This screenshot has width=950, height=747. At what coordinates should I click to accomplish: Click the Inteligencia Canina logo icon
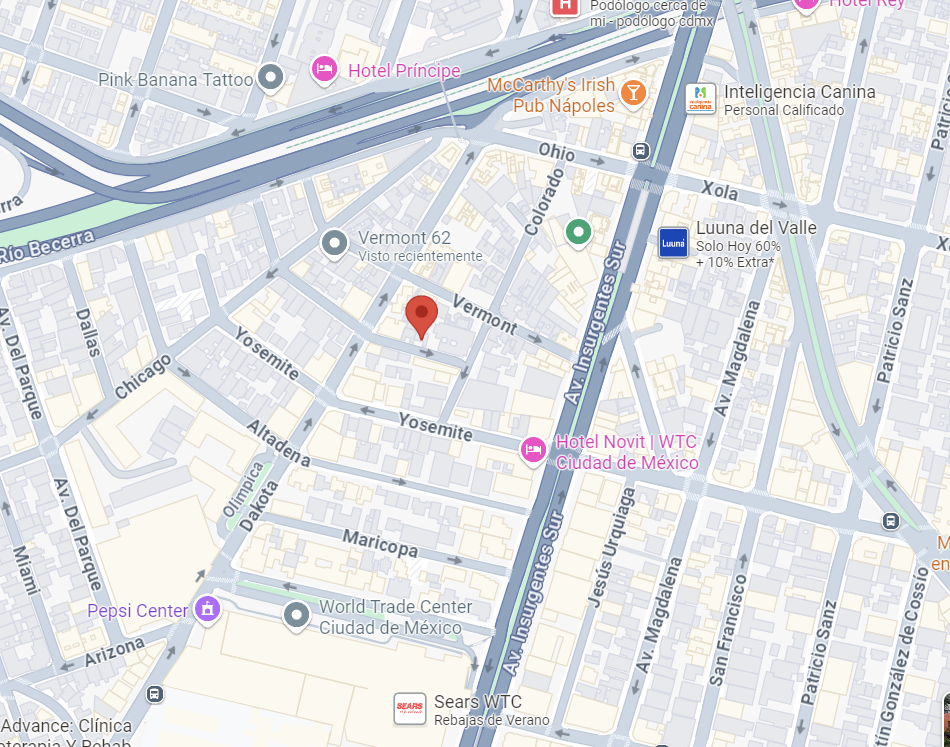click(x=700, y=99)
